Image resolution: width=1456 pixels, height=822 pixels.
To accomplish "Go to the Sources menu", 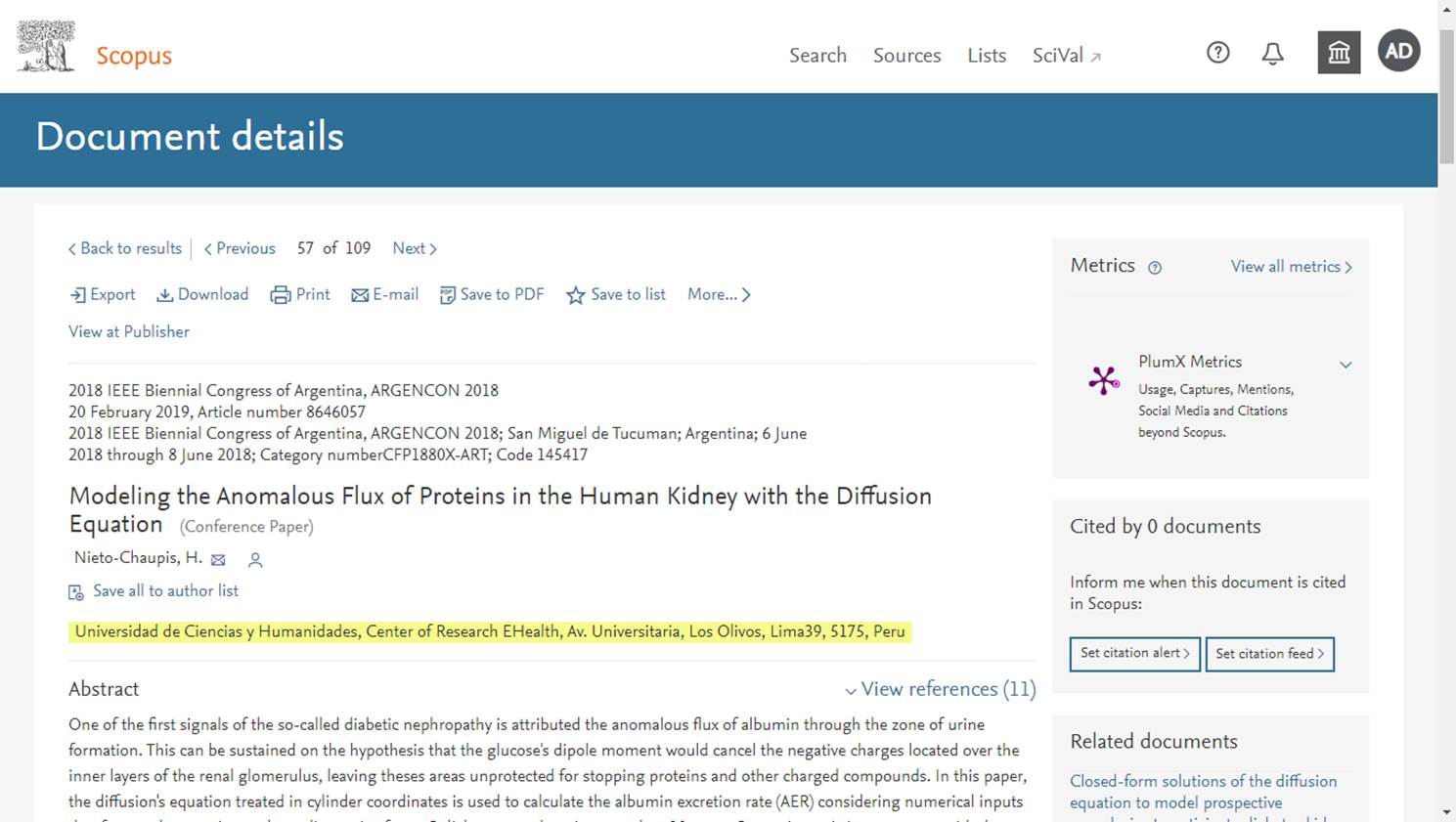I will 906,56.
